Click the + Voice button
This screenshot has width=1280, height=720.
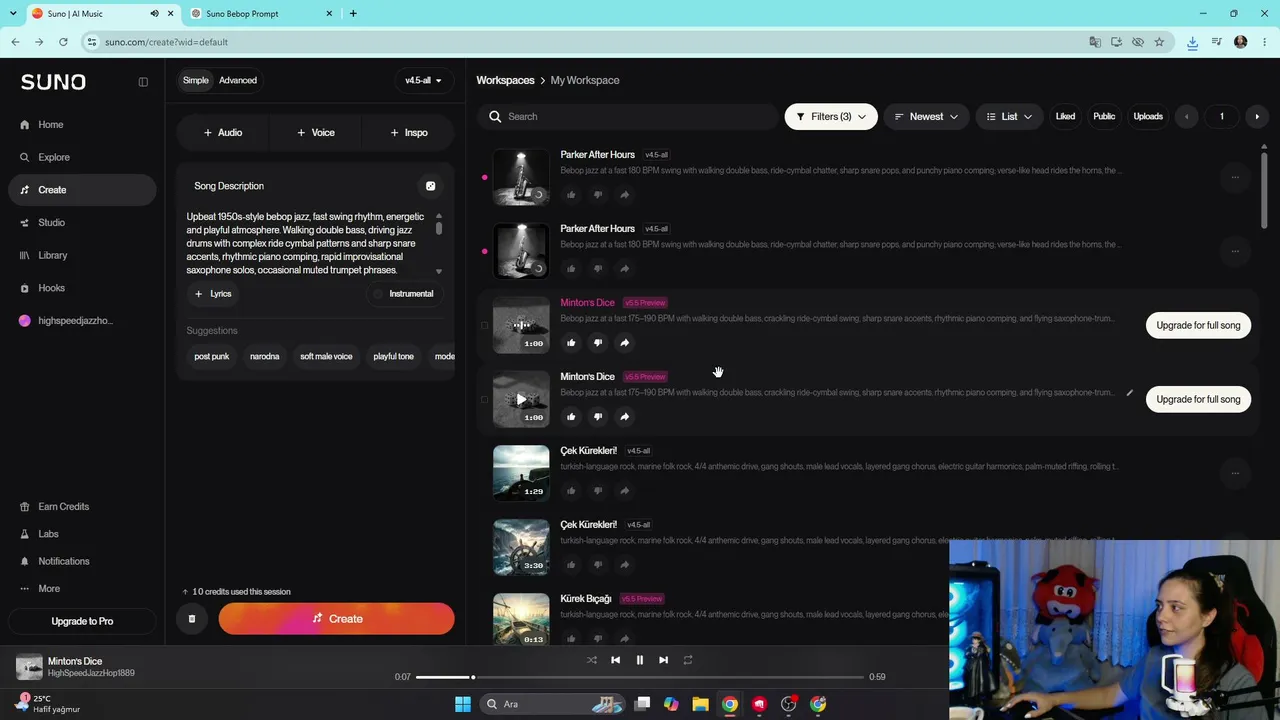[x=315, y=133]
